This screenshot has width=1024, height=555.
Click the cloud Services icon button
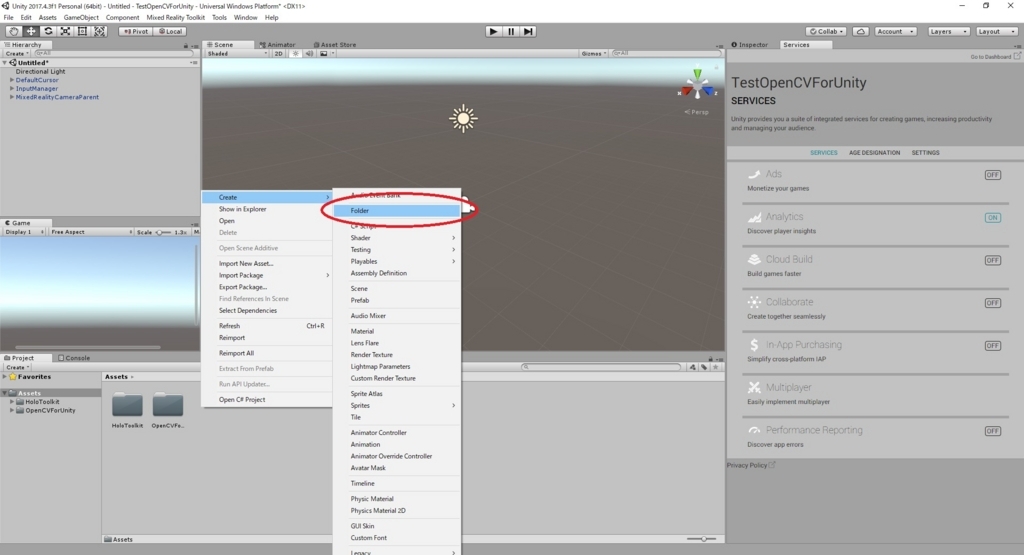(861, 31)
